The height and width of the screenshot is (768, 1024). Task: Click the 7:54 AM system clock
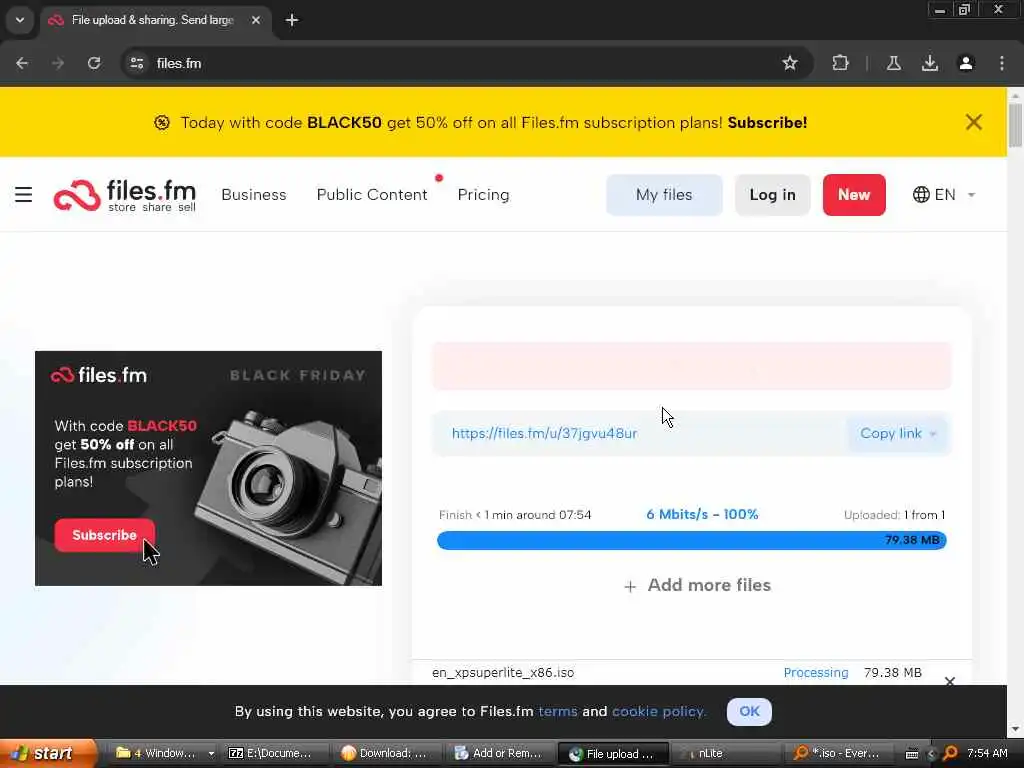987,754
